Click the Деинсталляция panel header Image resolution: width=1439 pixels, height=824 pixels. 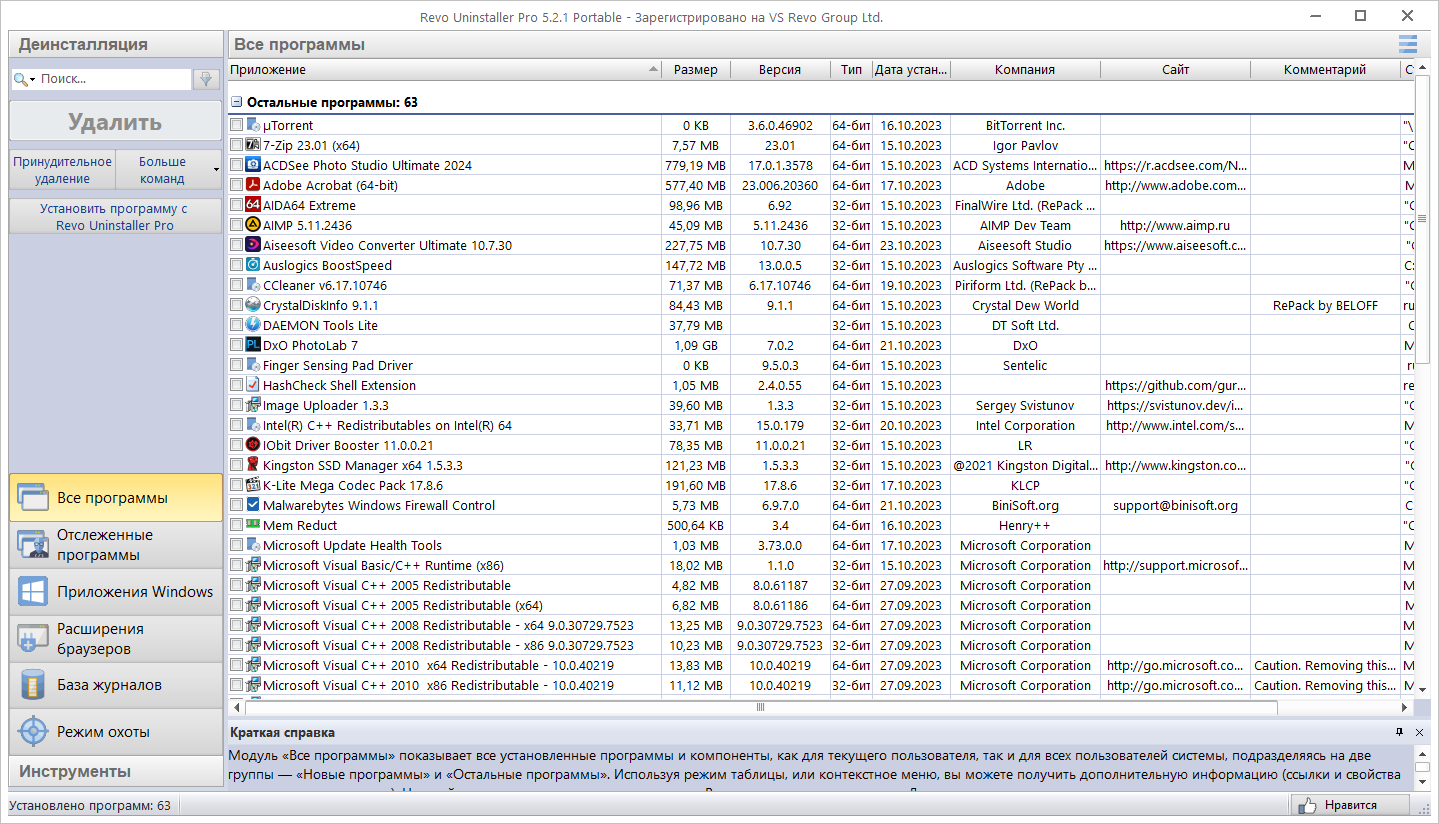[x=116, y=44]
